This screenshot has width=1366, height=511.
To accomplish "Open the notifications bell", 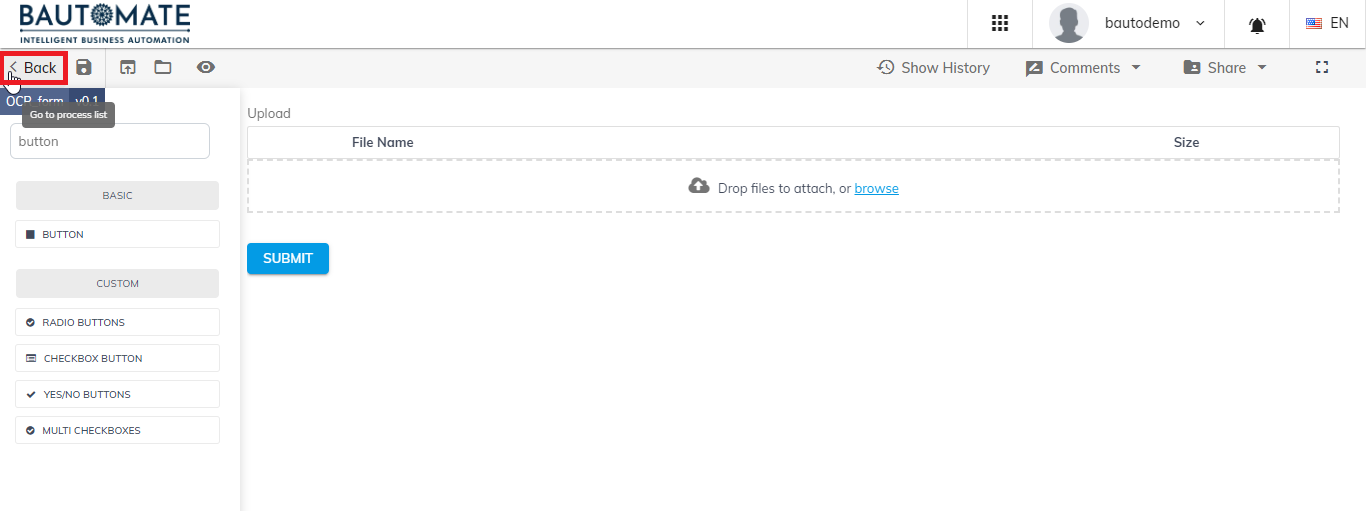I will [1257, 25].
